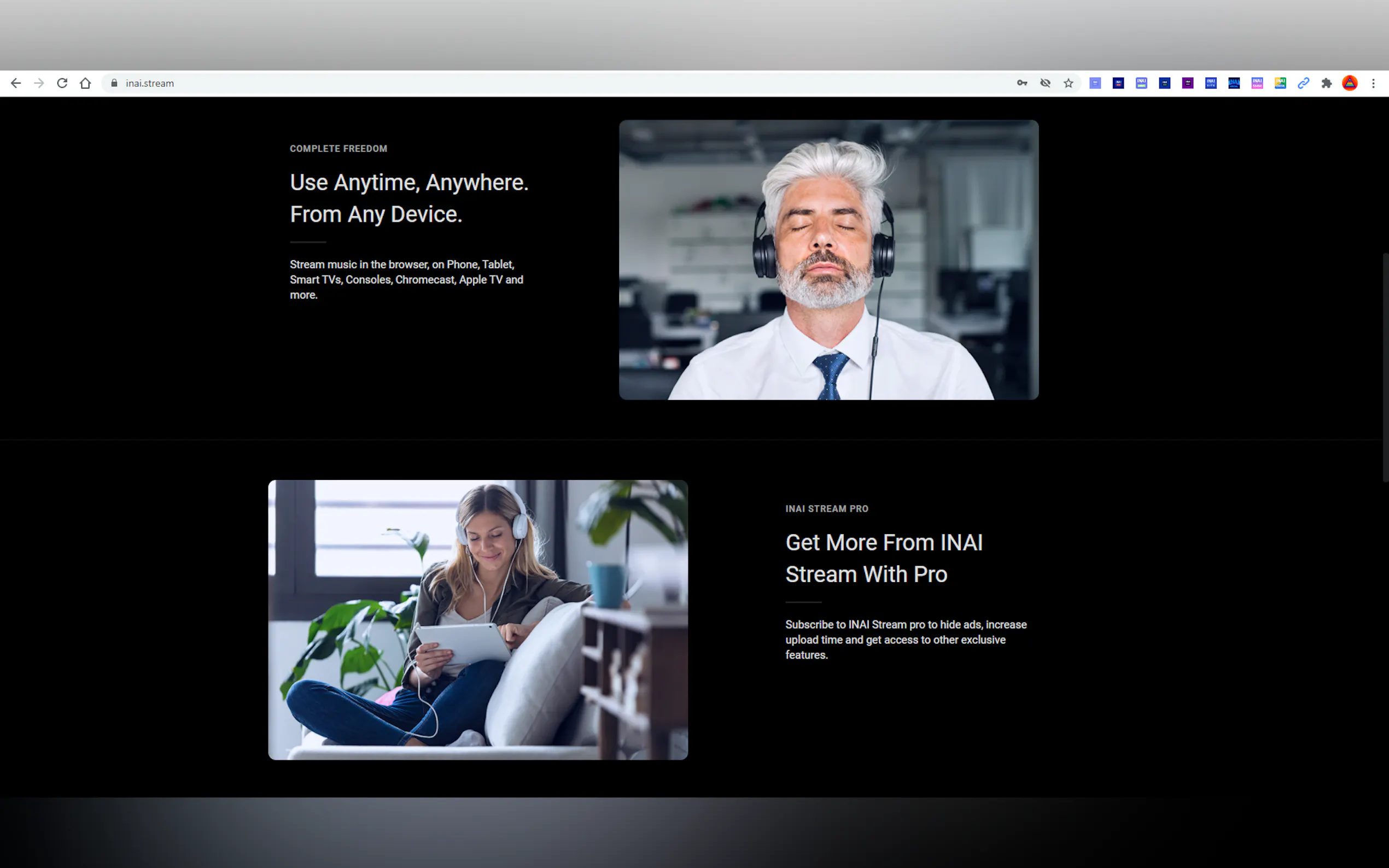Click the browser back arrow
This screenshot has width=1389, height=868.
(15, 83)
